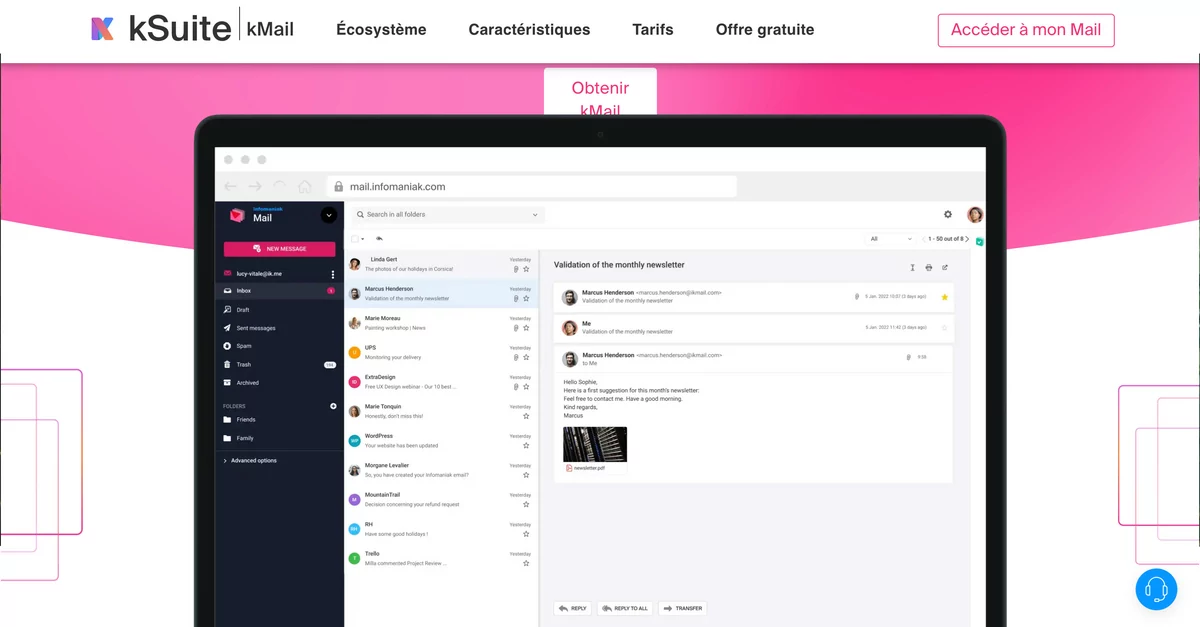Click the text-size icon beside the print icon
Image resolution: width=1200 pixels, height=627 pixels.
912,267
